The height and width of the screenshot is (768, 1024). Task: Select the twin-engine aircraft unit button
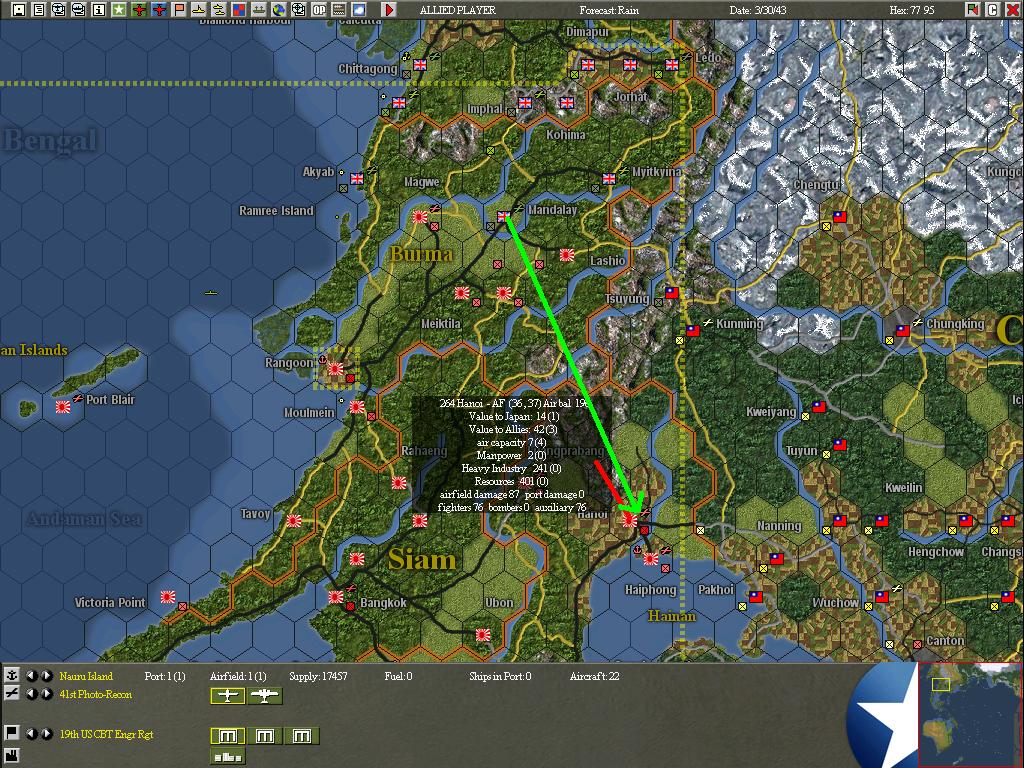point(264,696)
